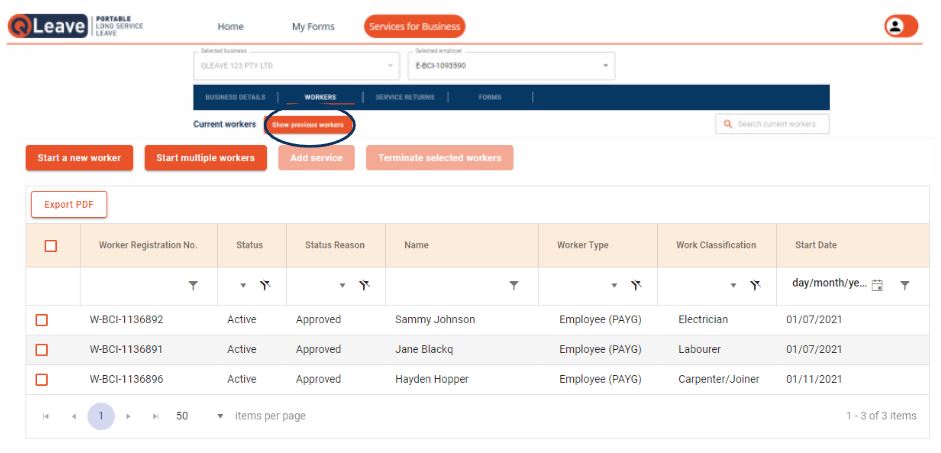Click the Carpenter/Joiner classification cell
941x453 pixels.
pos(718,379)
